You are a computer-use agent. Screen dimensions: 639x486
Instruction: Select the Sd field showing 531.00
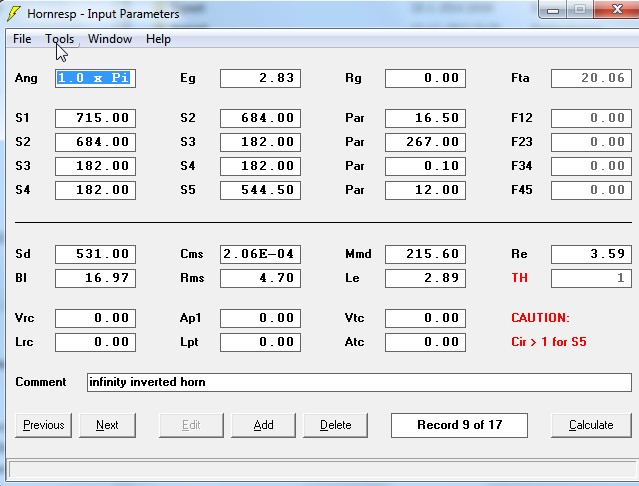pyautogui.click(x=95, y=254)
